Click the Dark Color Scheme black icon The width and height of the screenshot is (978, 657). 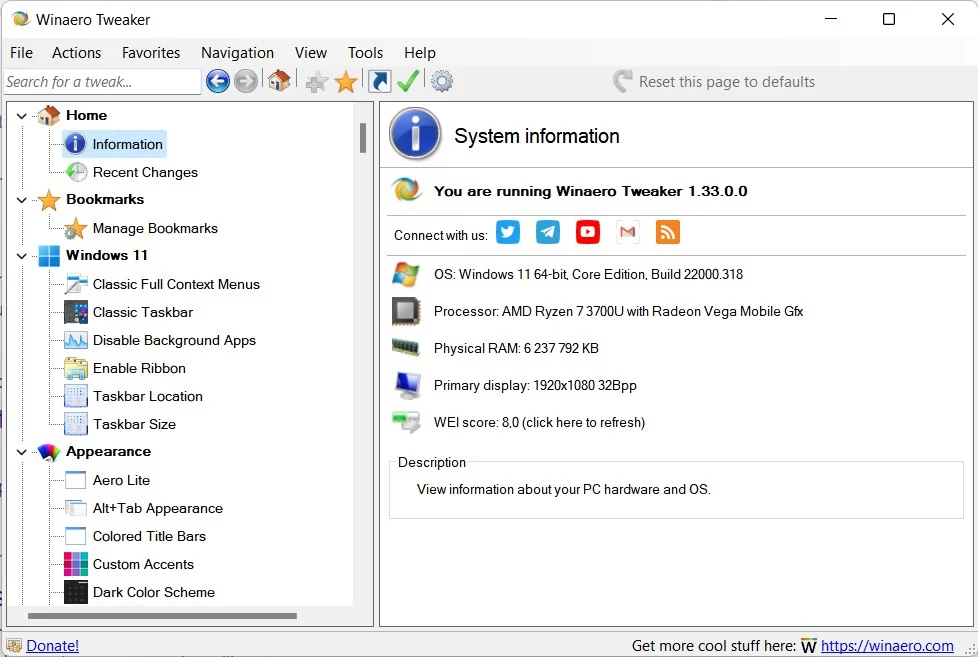coord(76,592)
